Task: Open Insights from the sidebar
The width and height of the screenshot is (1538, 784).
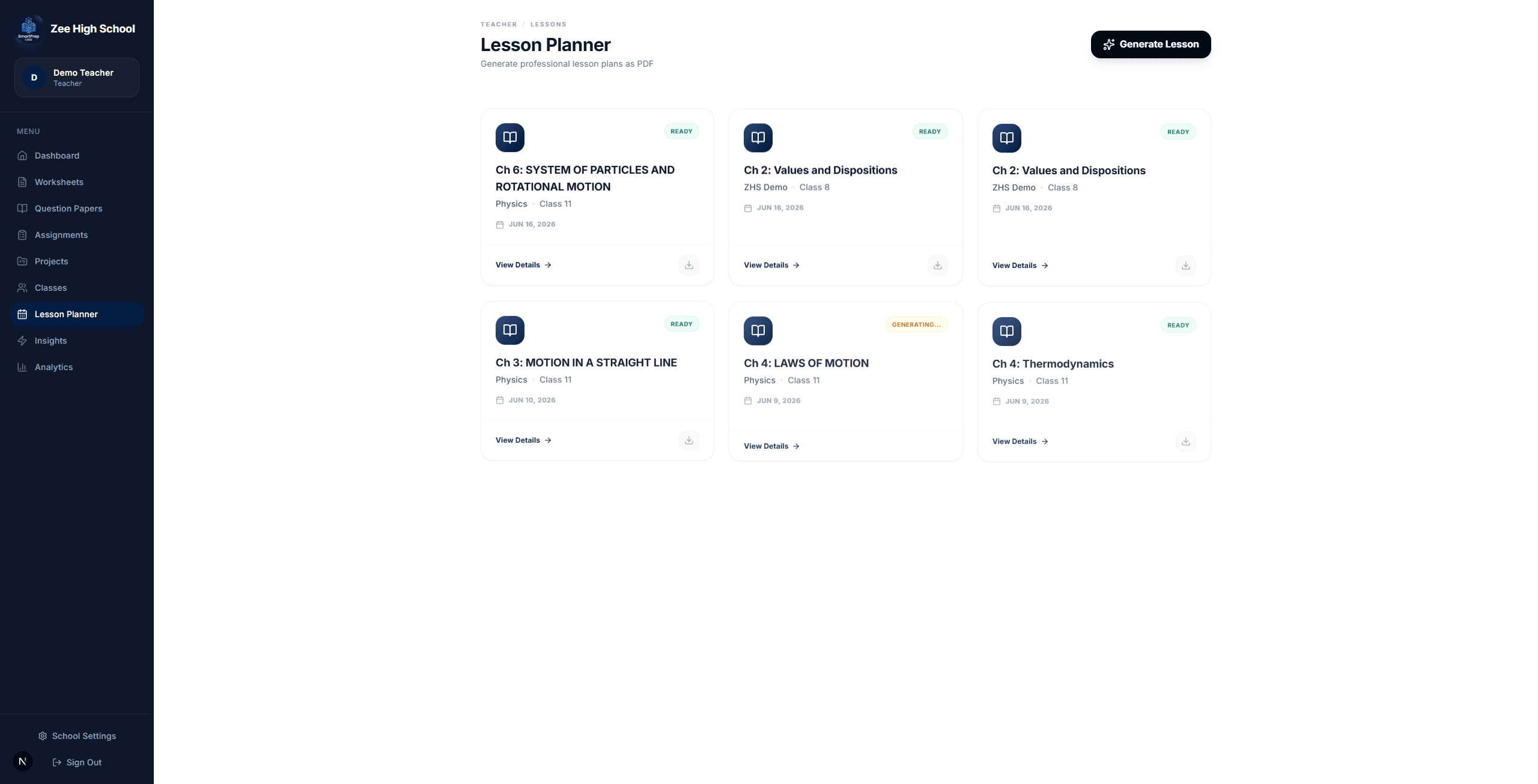Action: 77,341
